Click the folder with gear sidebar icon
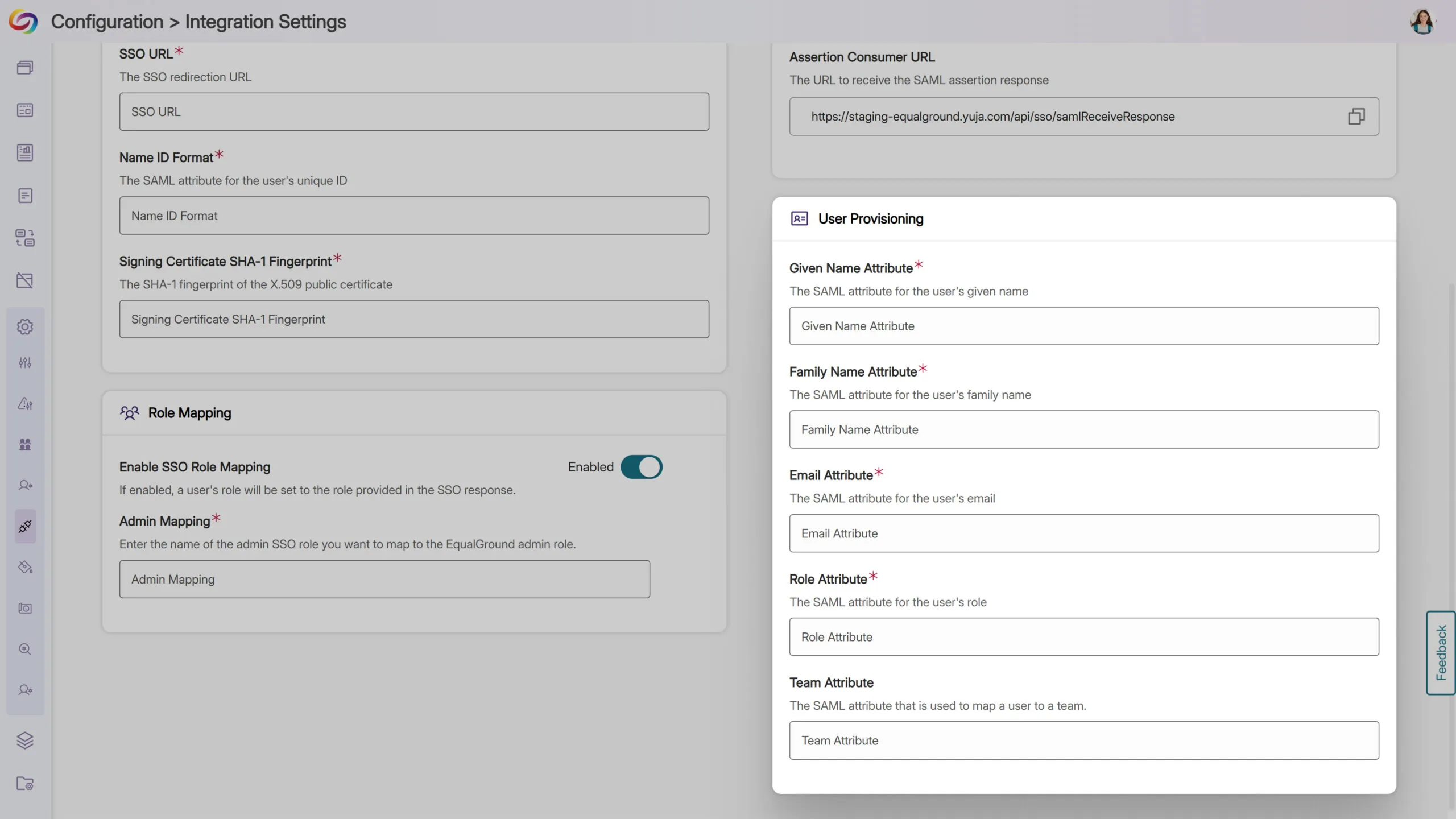This screenshot has width=1456, height=819. (25, 783)
